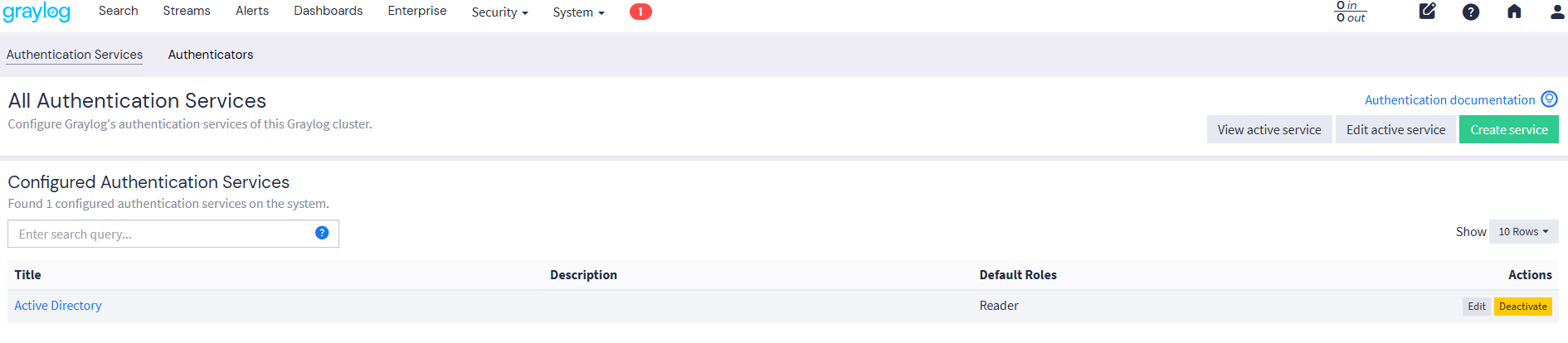Click the authentication documentation support icon
The image size is (1568, 343).
coord(1549,99)
